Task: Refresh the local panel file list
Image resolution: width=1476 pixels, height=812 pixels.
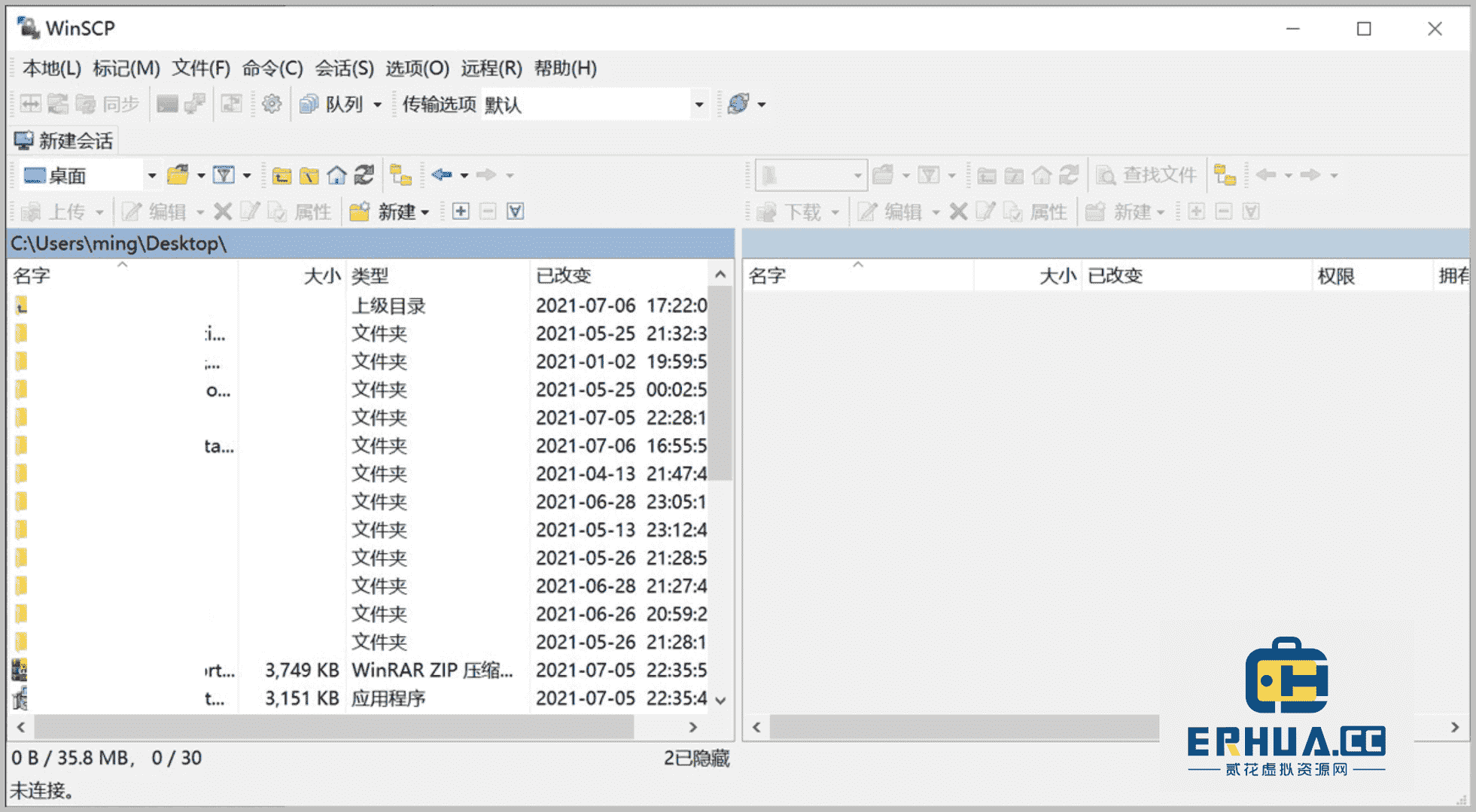Action: [x=364, y=175]
